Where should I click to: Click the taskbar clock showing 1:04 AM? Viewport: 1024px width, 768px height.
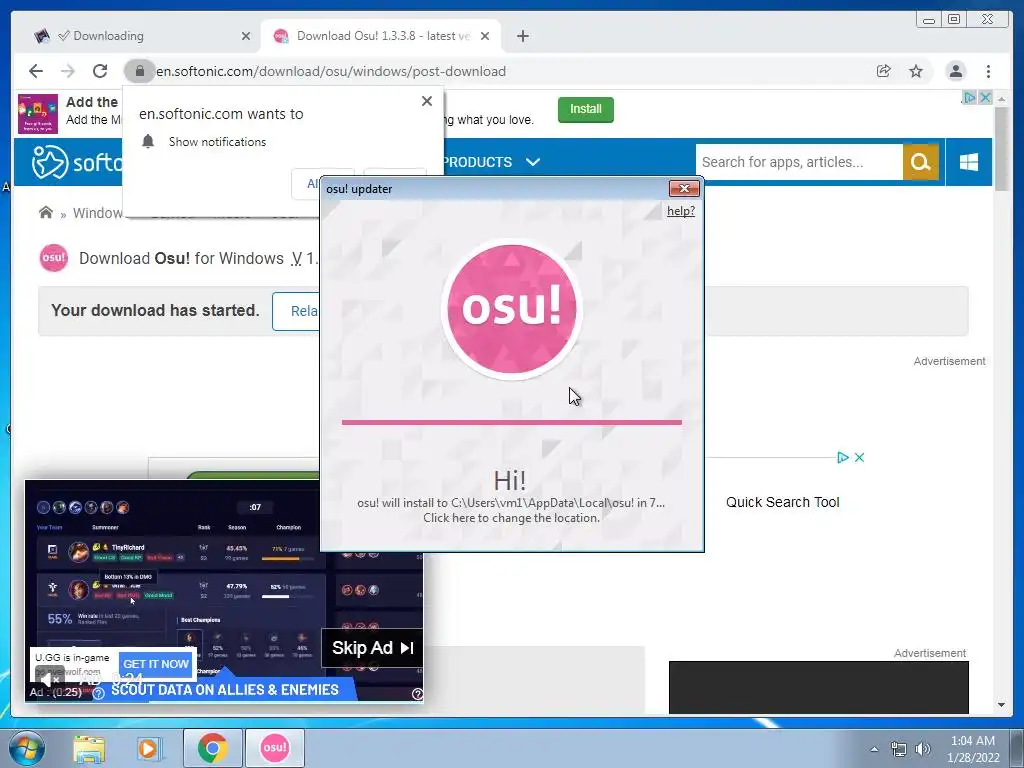(x=973, y=749)
